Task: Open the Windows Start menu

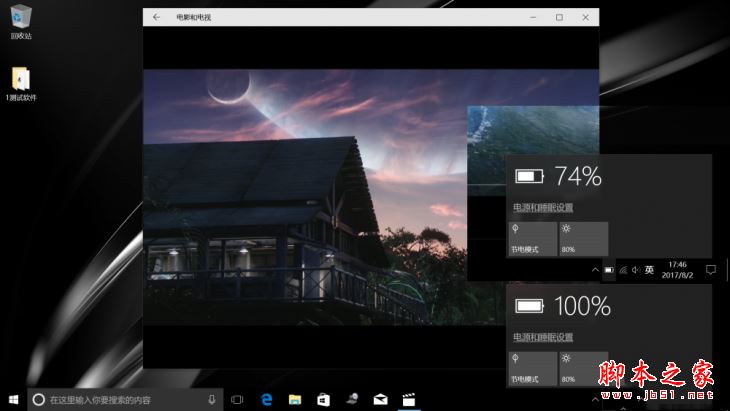Action: click(x=14, y=399)
